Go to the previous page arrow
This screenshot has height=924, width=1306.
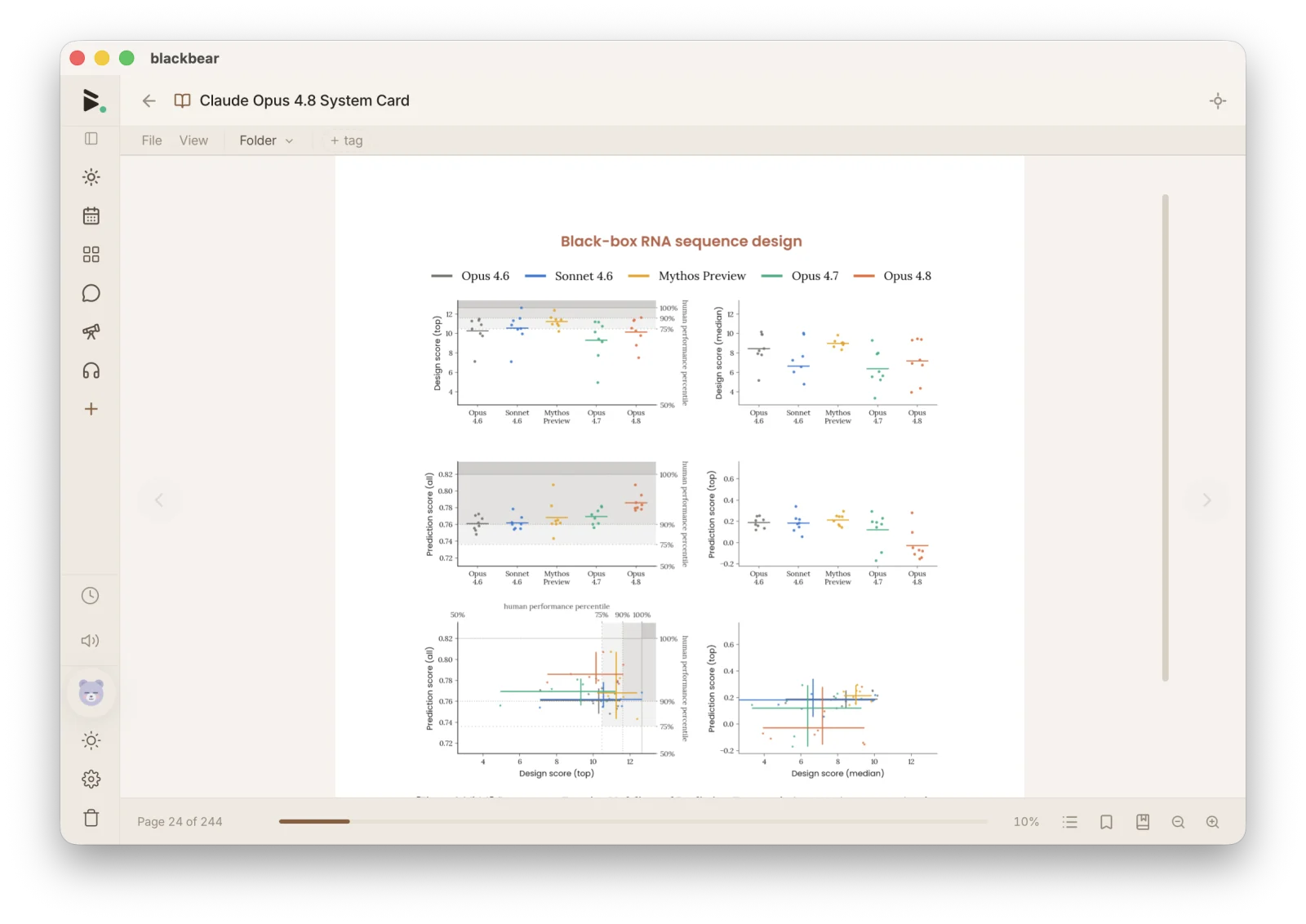(x=159, y=500)
